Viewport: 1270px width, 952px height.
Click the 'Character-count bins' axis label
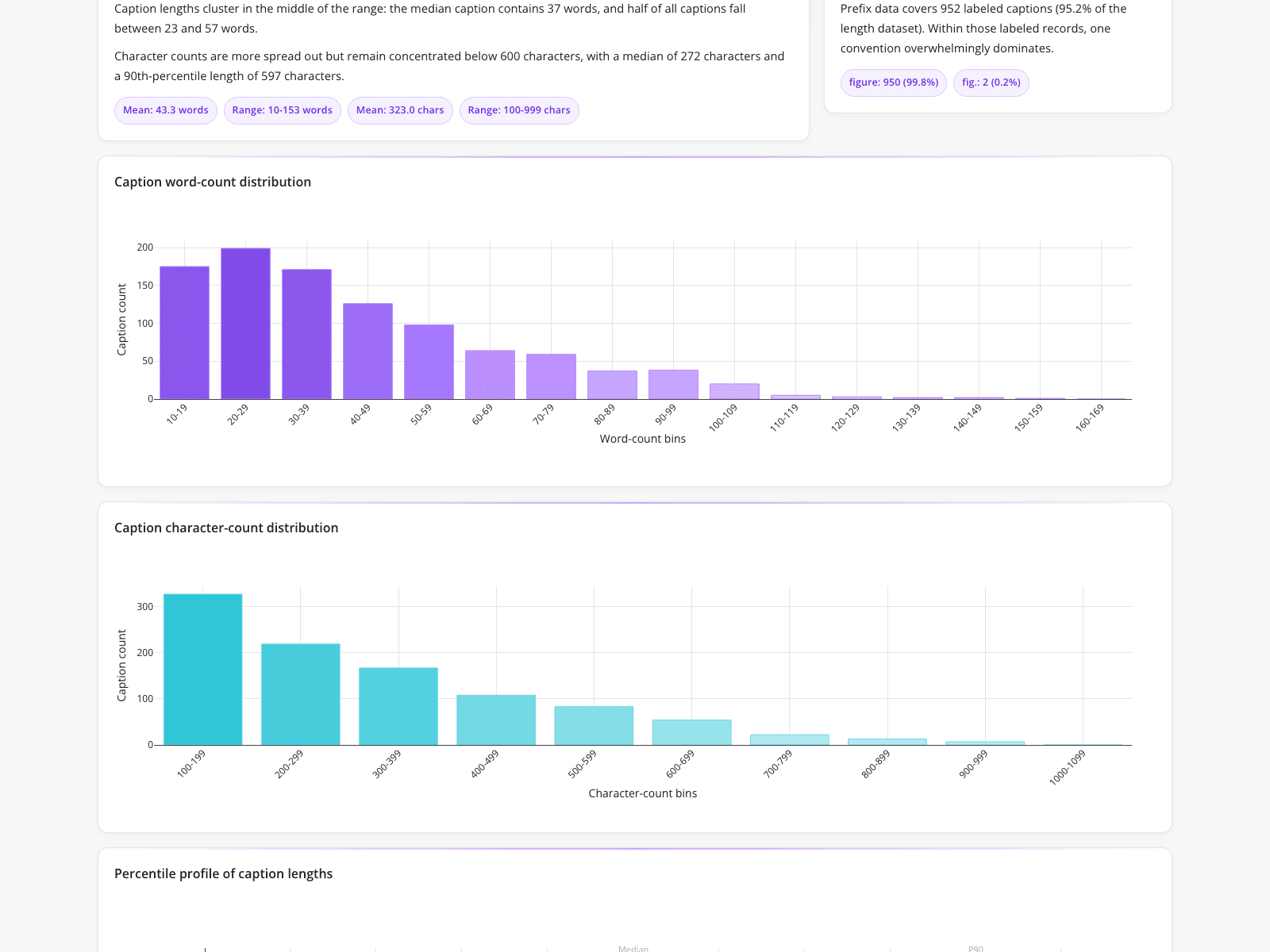point(643,793)
